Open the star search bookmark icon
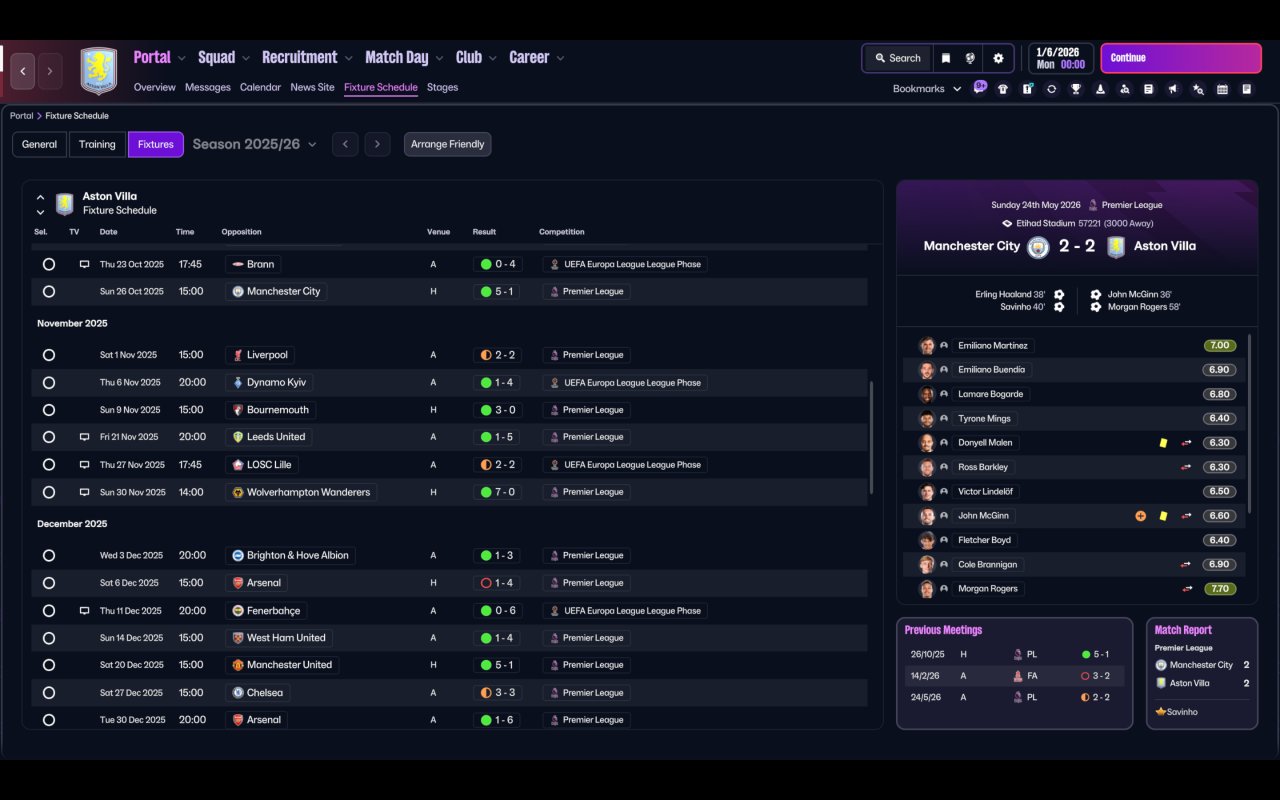The height and width of the screenshot is (800, 1280). coord(1198,89)
